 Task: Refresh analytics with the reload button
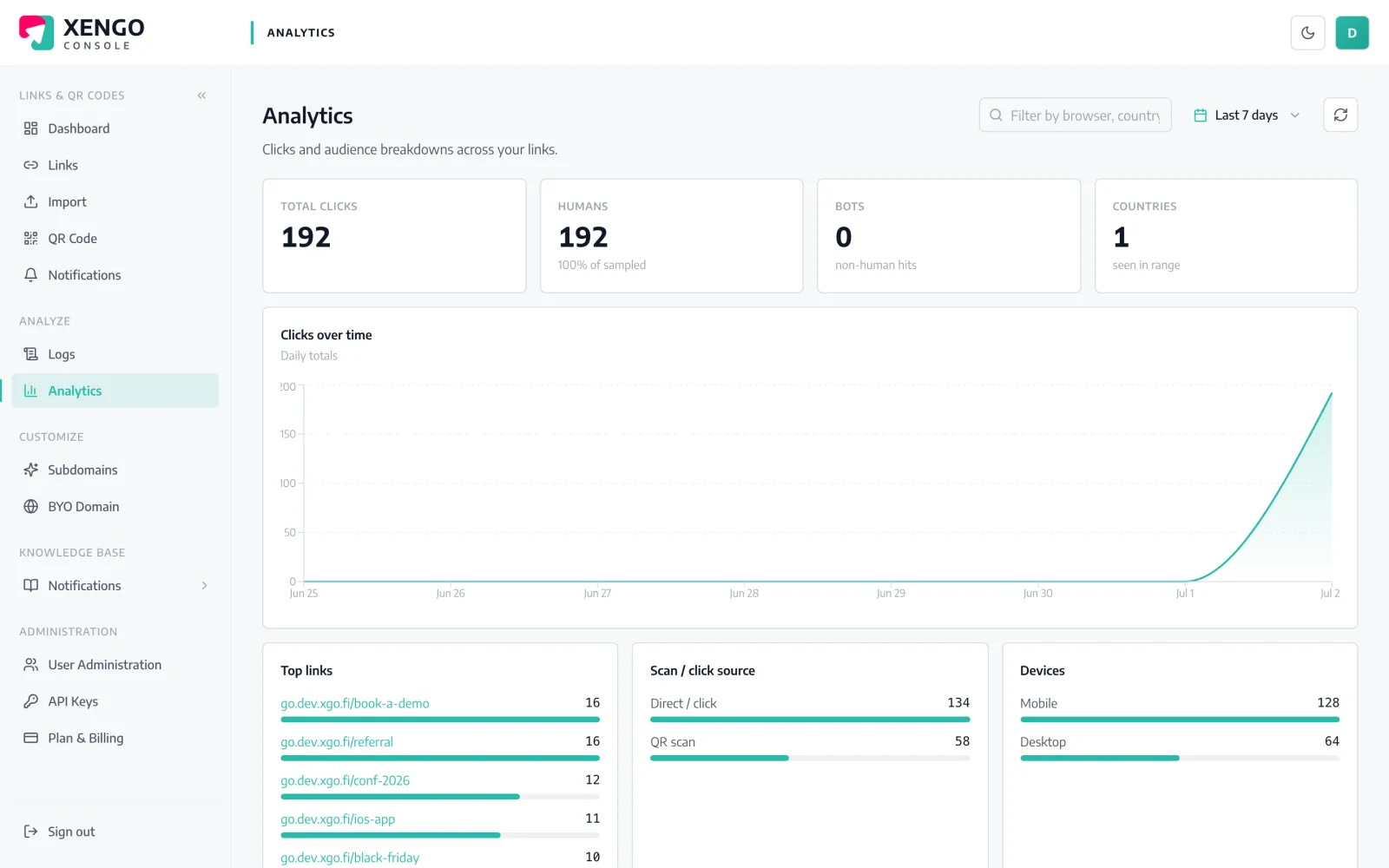1340,115
